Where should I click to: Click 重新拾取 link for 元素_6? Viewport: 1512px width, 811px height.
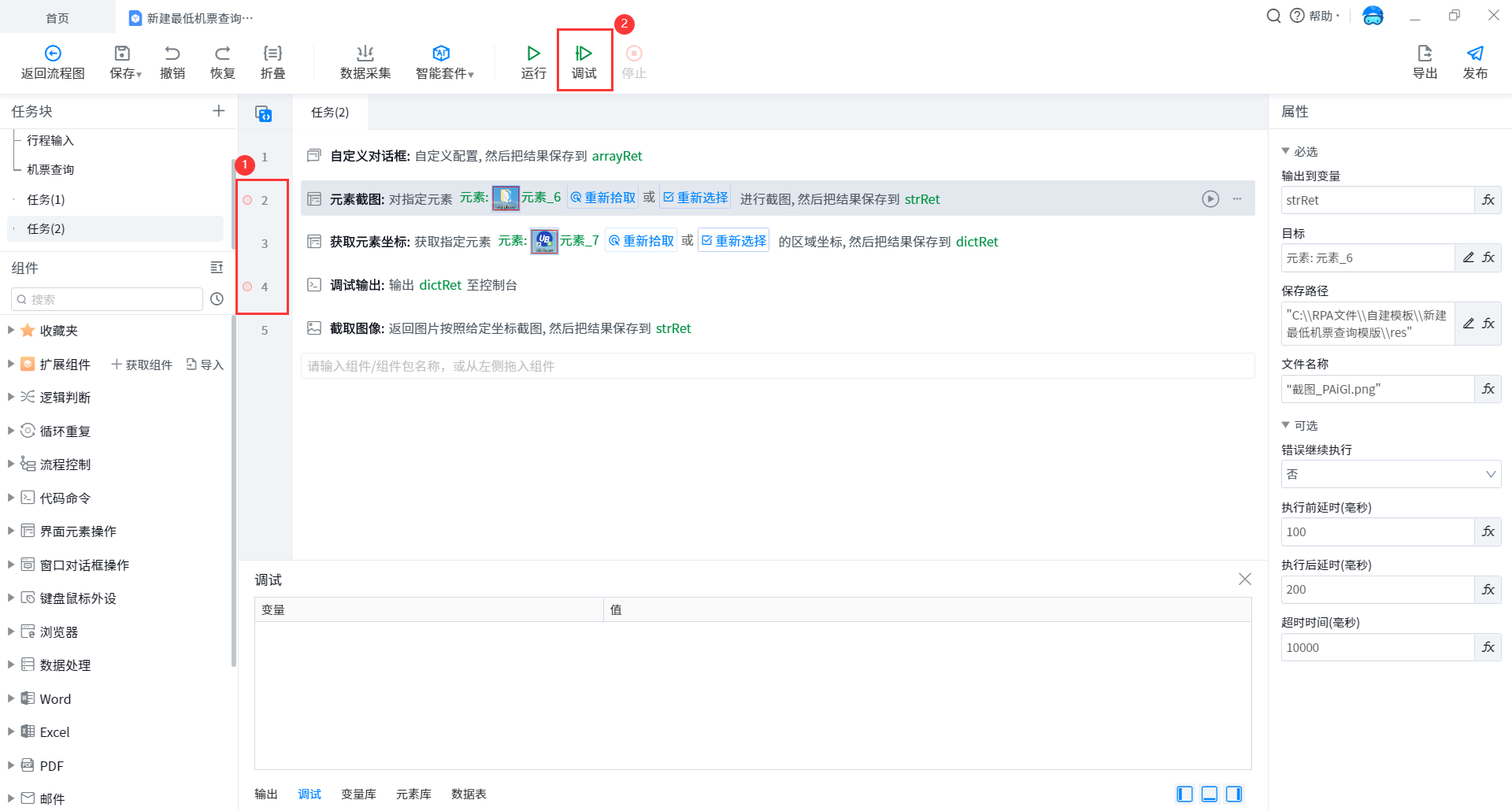pos(603,198)
